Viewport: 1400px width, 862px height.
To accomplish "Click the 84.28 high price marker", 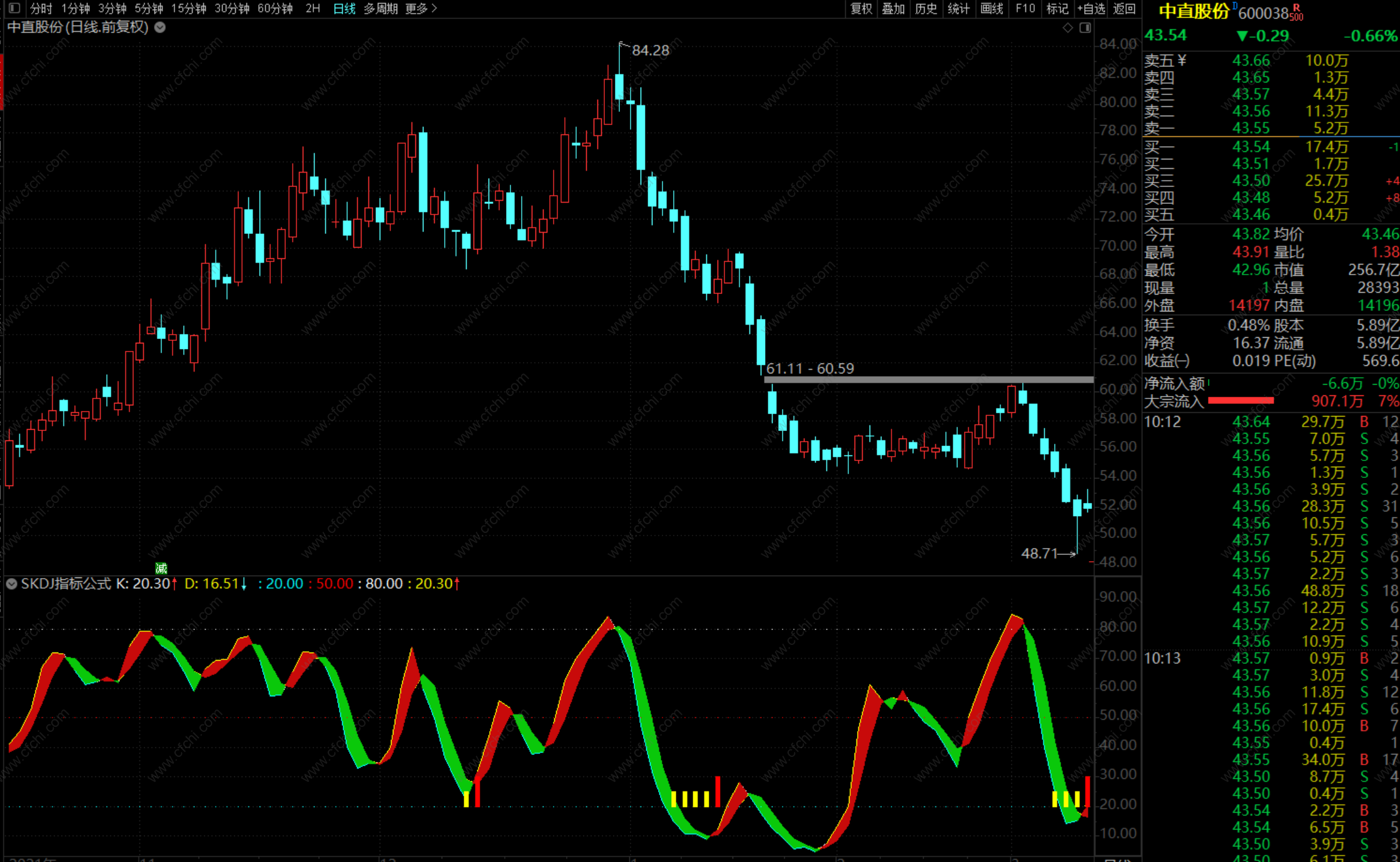I will click(650, 51).
